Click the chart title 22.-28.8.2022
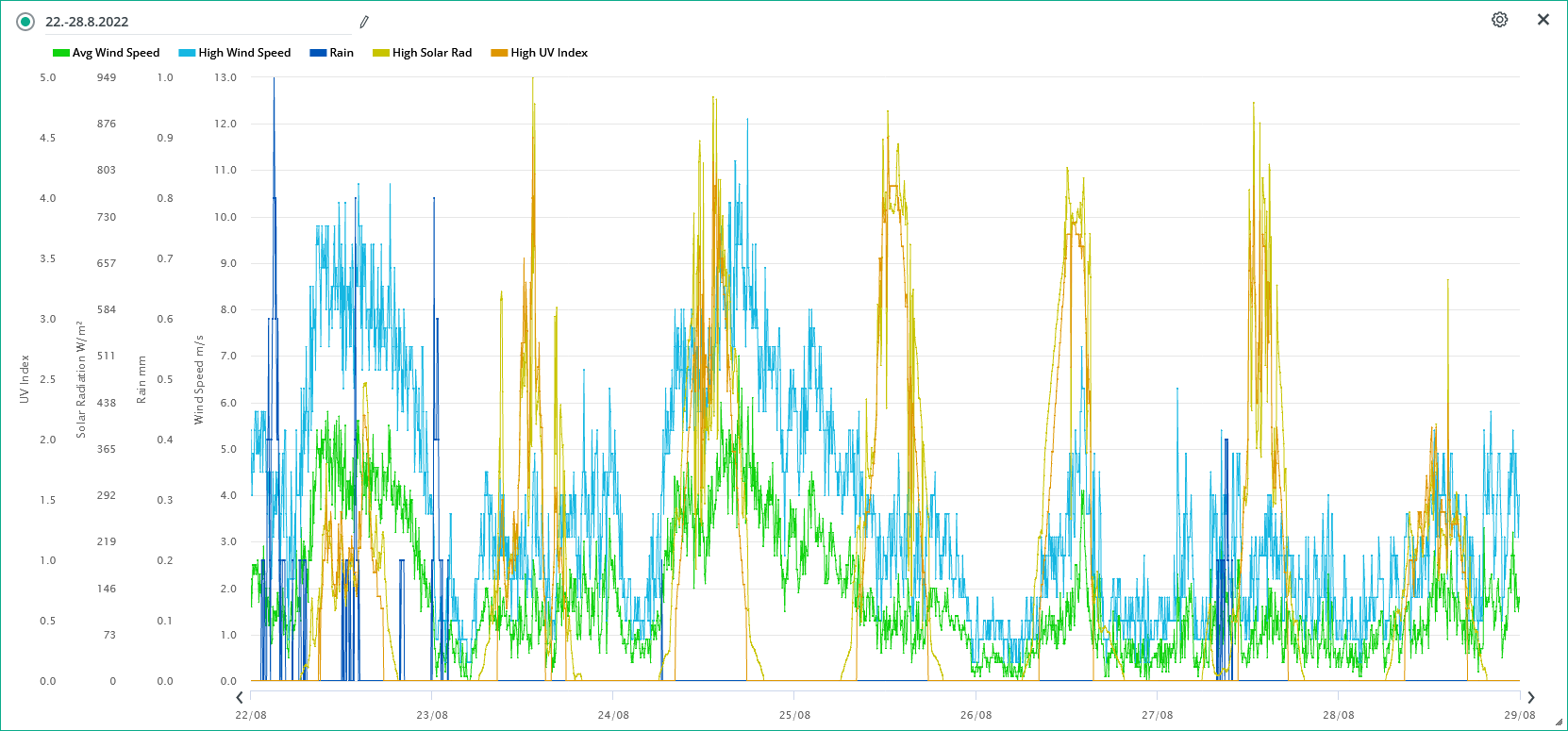 [87, 22]
